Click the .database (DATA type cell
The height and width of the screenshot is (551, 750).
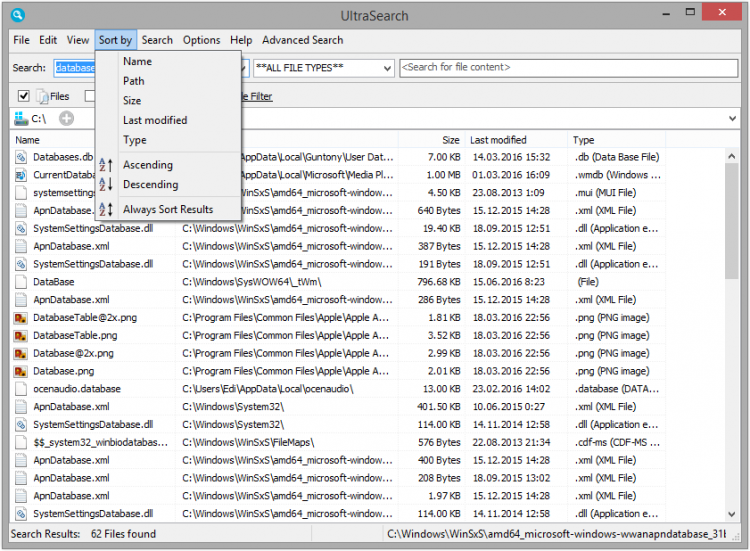point(617,389)
